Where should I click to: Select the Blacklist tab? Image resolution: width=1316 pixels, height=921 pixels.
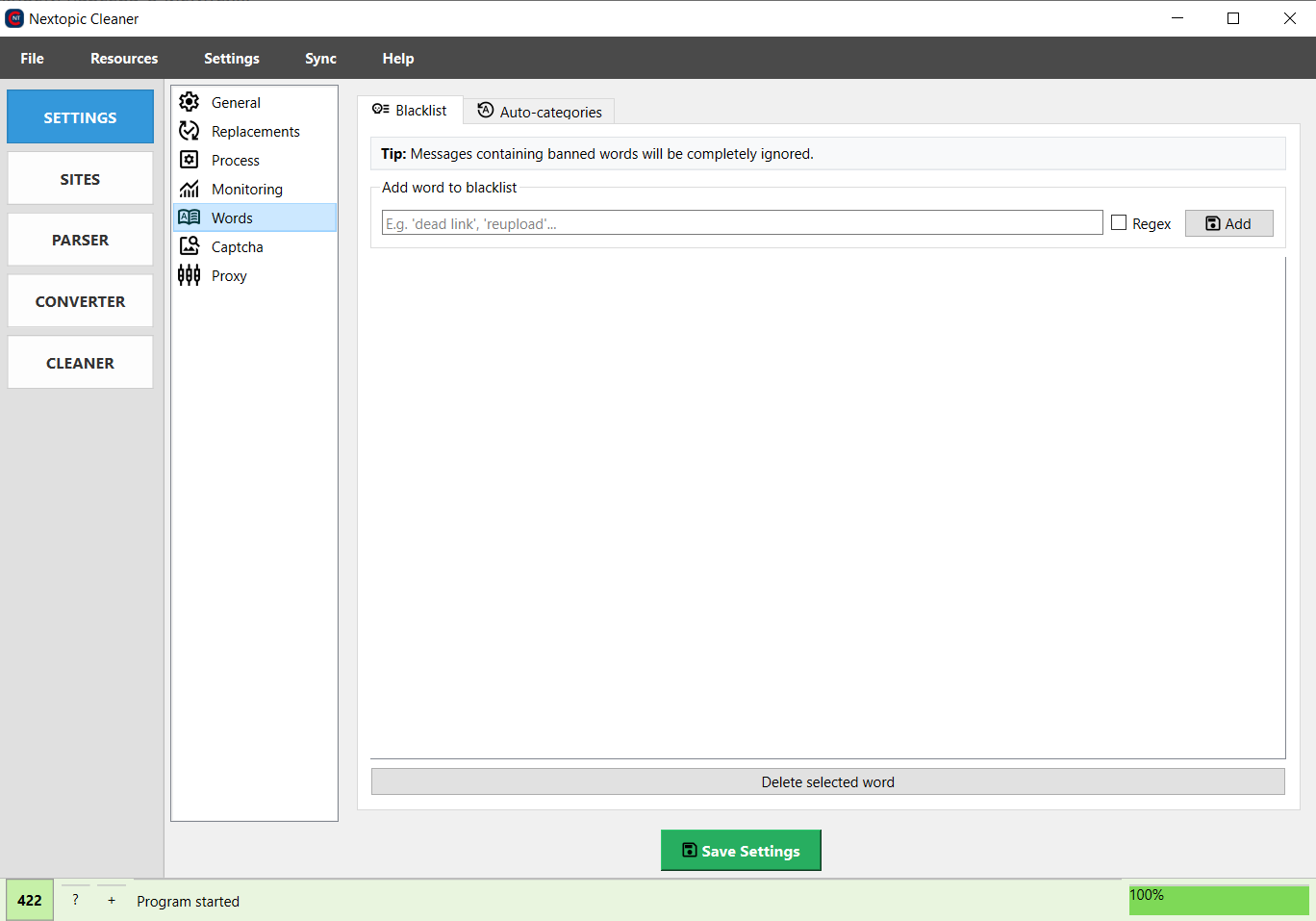coord(410,111)
